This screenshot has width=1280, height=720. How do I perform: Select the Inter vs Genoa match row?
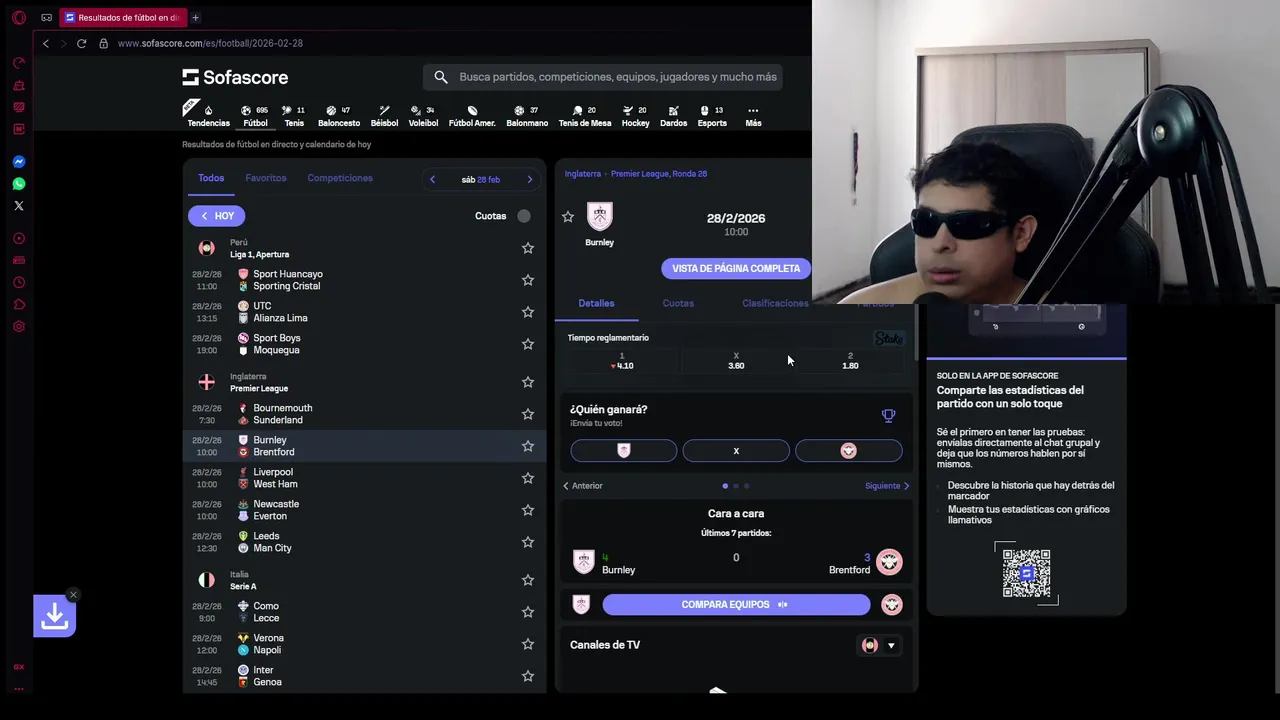tap(364, 676)
